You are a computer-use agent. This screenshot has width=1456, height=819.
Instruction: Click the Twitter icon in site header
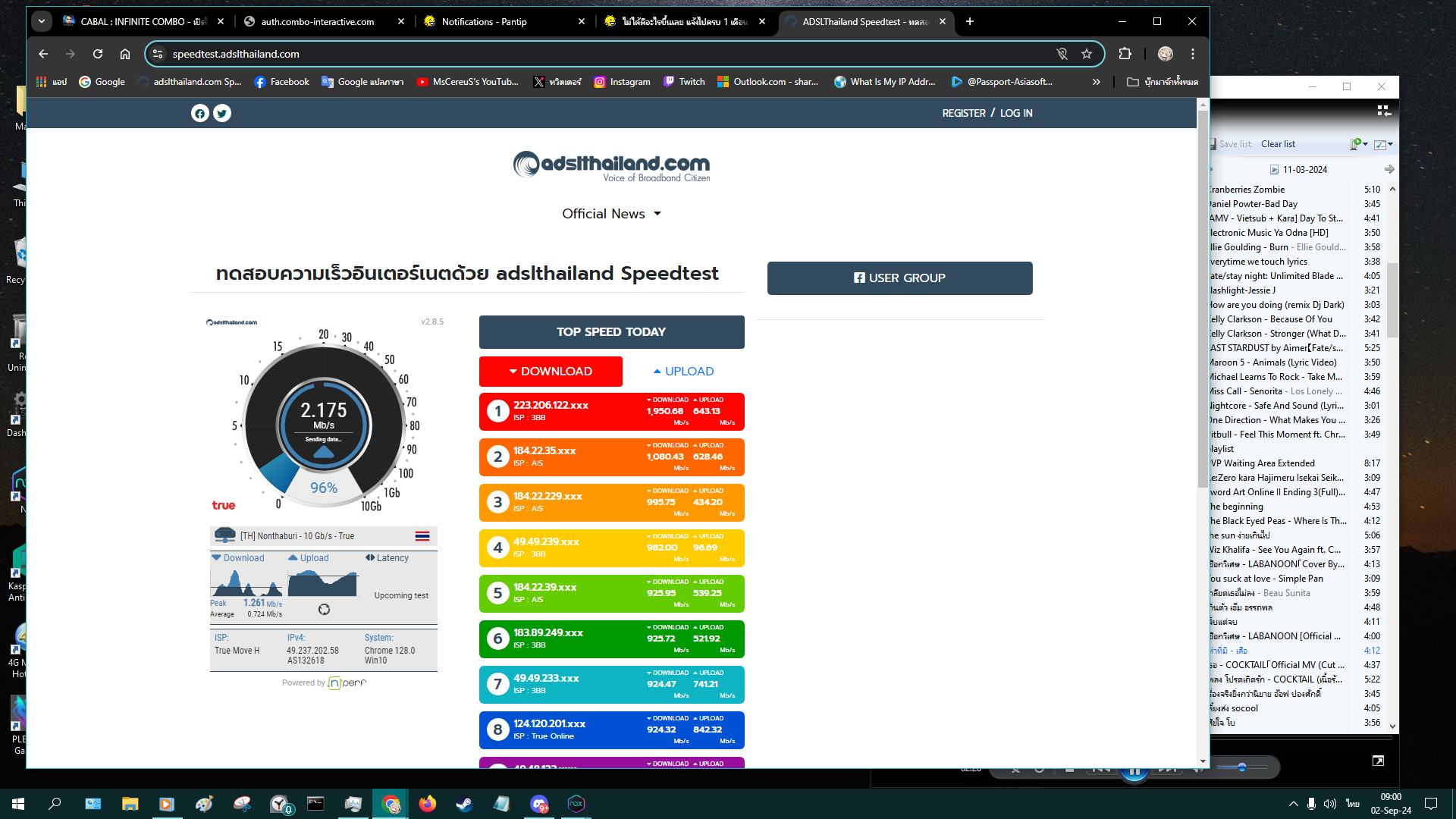pyautogui.click(x=221, y=114)
